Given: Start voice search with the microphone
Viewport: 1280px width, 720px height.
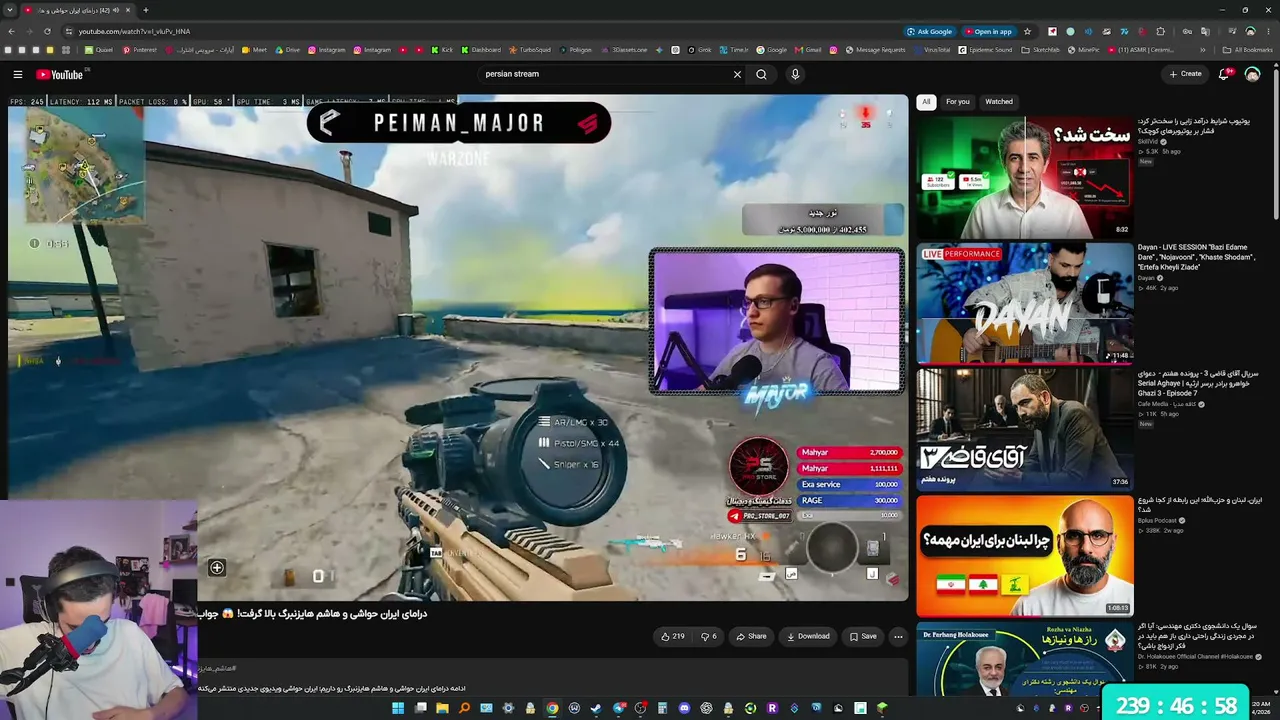Looking at the screenshot, I should click(x=795, y=74).
